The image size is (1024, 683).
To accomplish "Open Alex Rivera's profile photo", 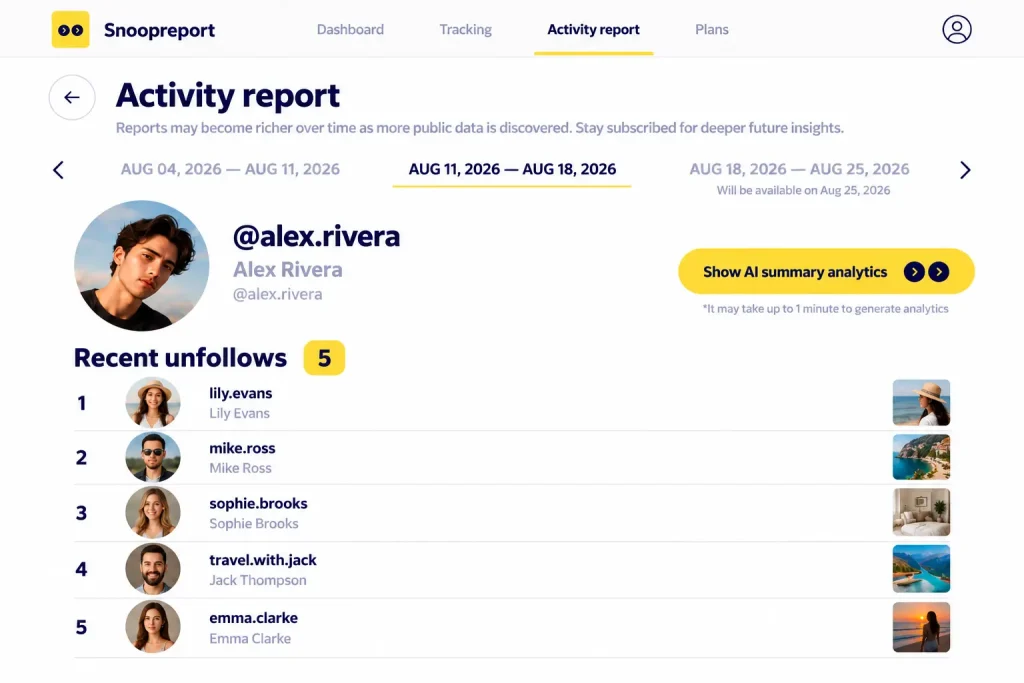I will [142, 265].
